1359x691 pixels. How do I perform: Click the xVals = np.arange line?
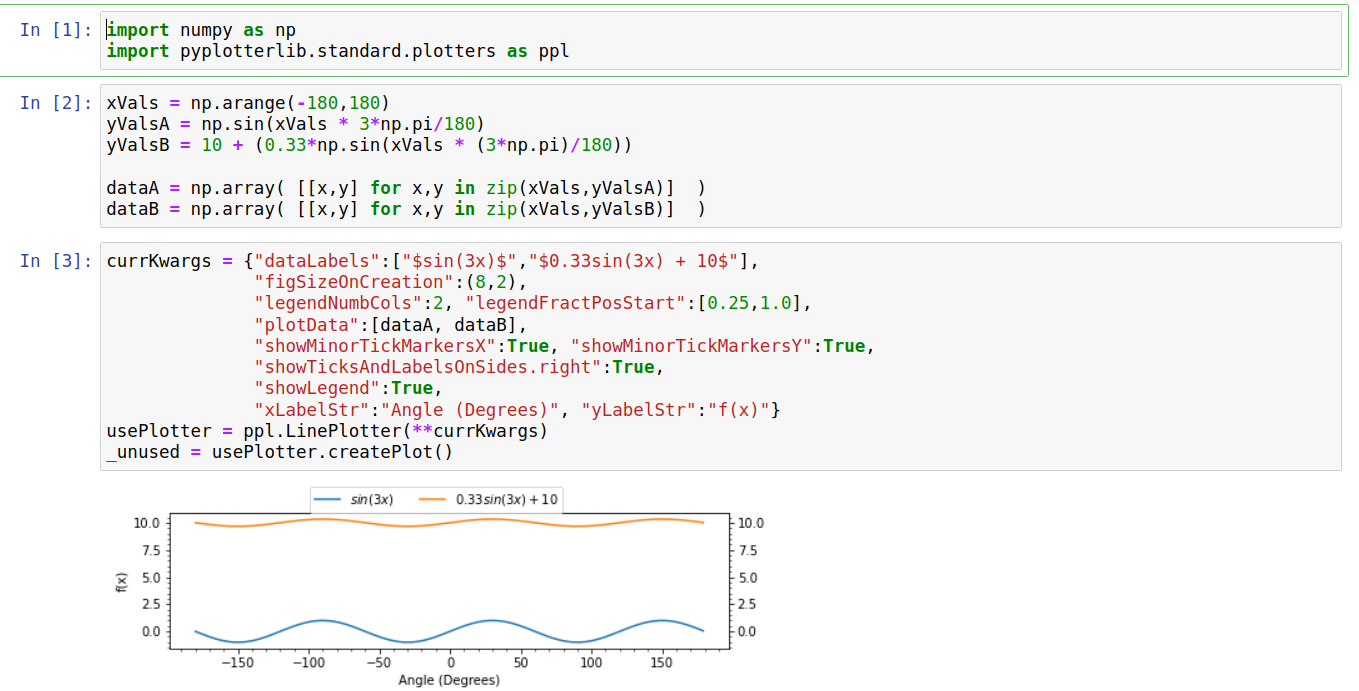click(x=248, y=103)
